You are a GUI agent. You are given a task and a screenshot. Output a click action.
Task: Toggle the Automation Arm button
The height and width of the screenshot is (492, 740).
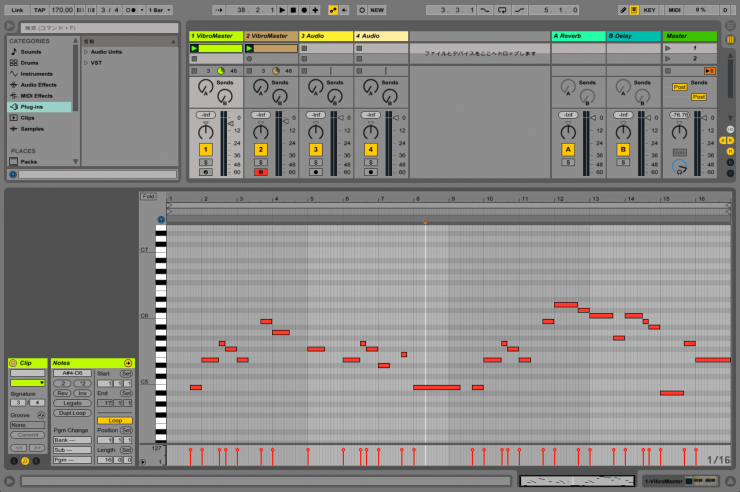pos(333,10)
